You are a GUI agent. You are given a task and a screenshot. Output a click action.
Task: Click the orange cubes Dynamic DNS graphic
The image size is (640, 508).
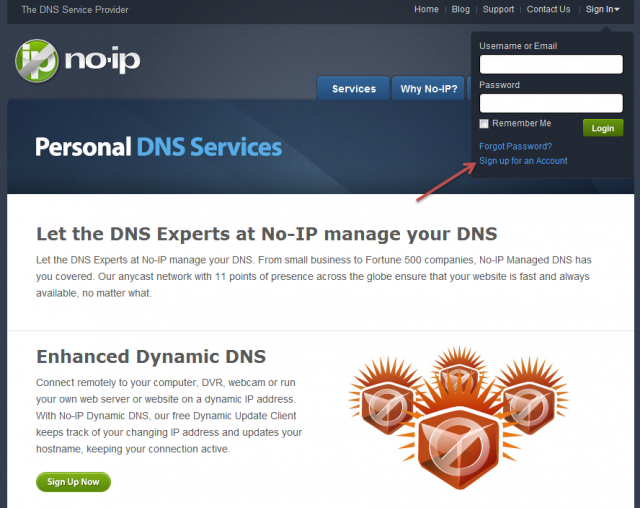(x=459, y=417)
